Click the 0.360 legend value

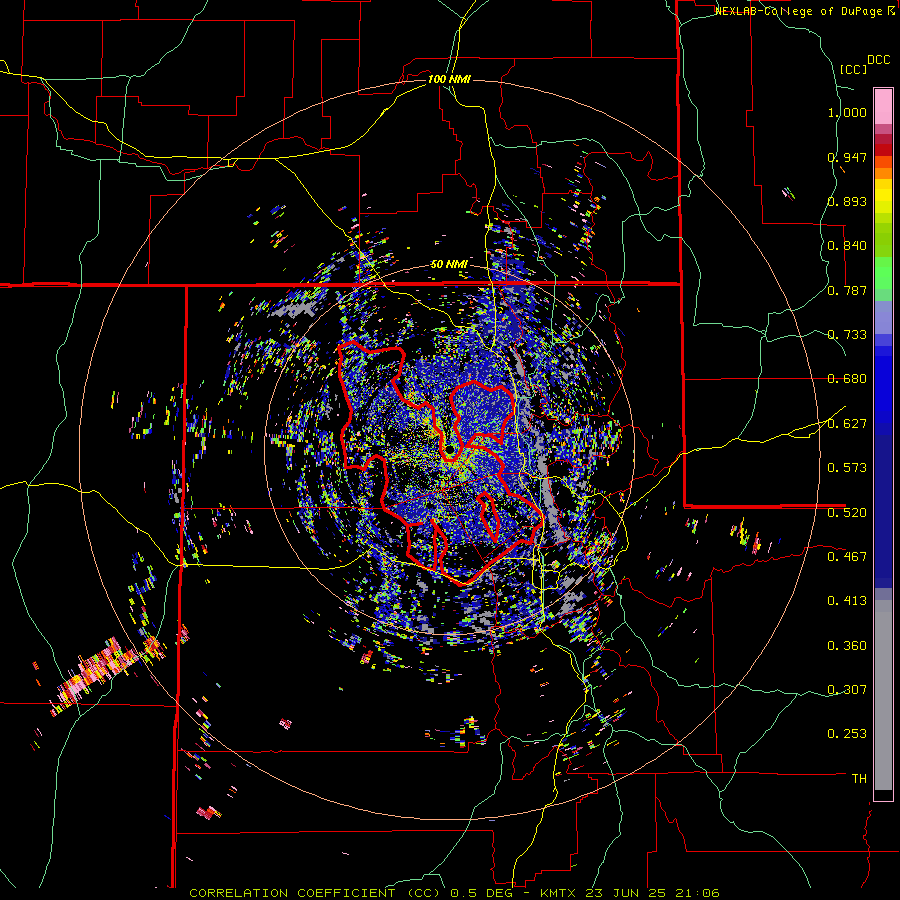point(847,646)
